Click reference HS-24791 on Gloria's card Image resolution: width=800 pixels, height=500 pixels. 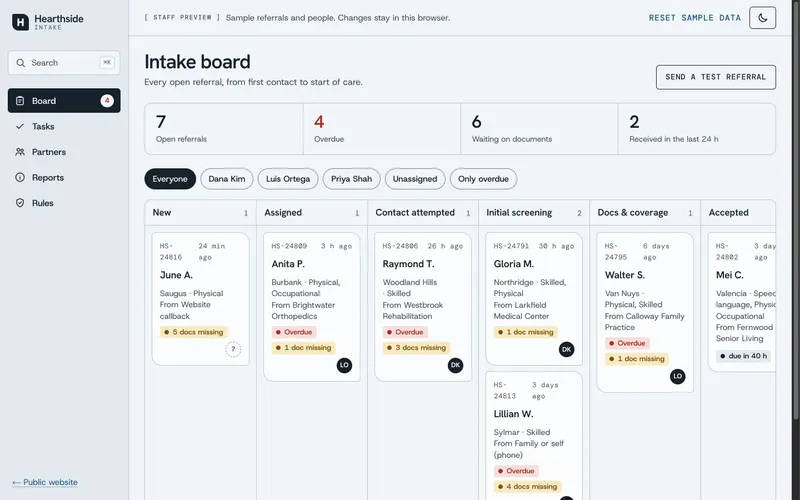click(511, 246)
